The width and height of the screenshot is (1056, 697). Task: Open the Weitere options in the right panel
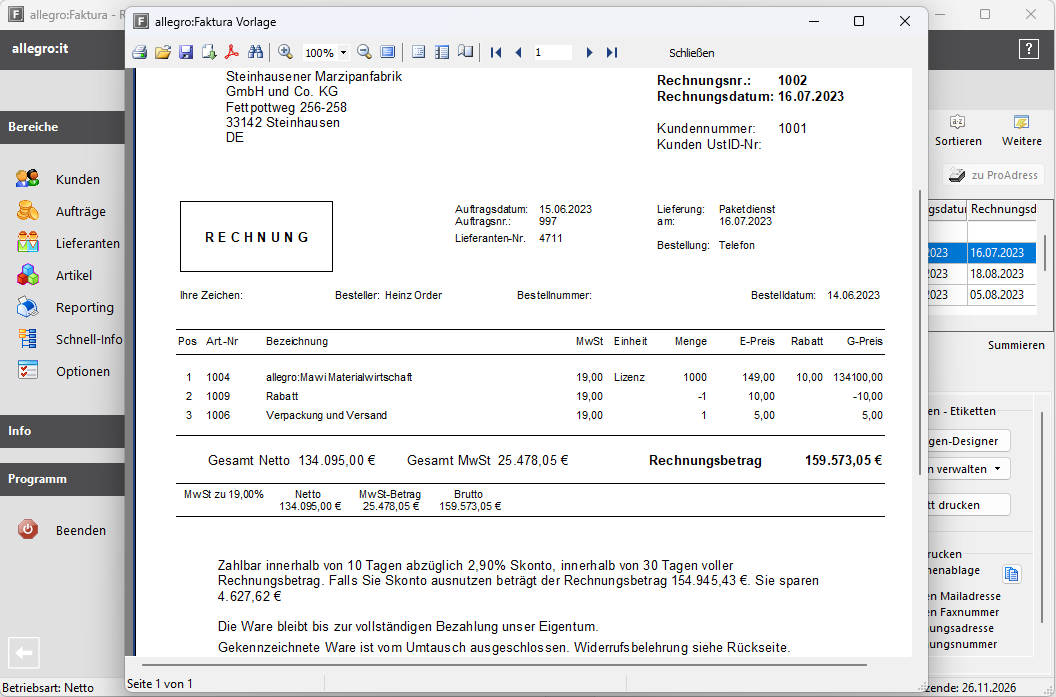click(1021, 130)
